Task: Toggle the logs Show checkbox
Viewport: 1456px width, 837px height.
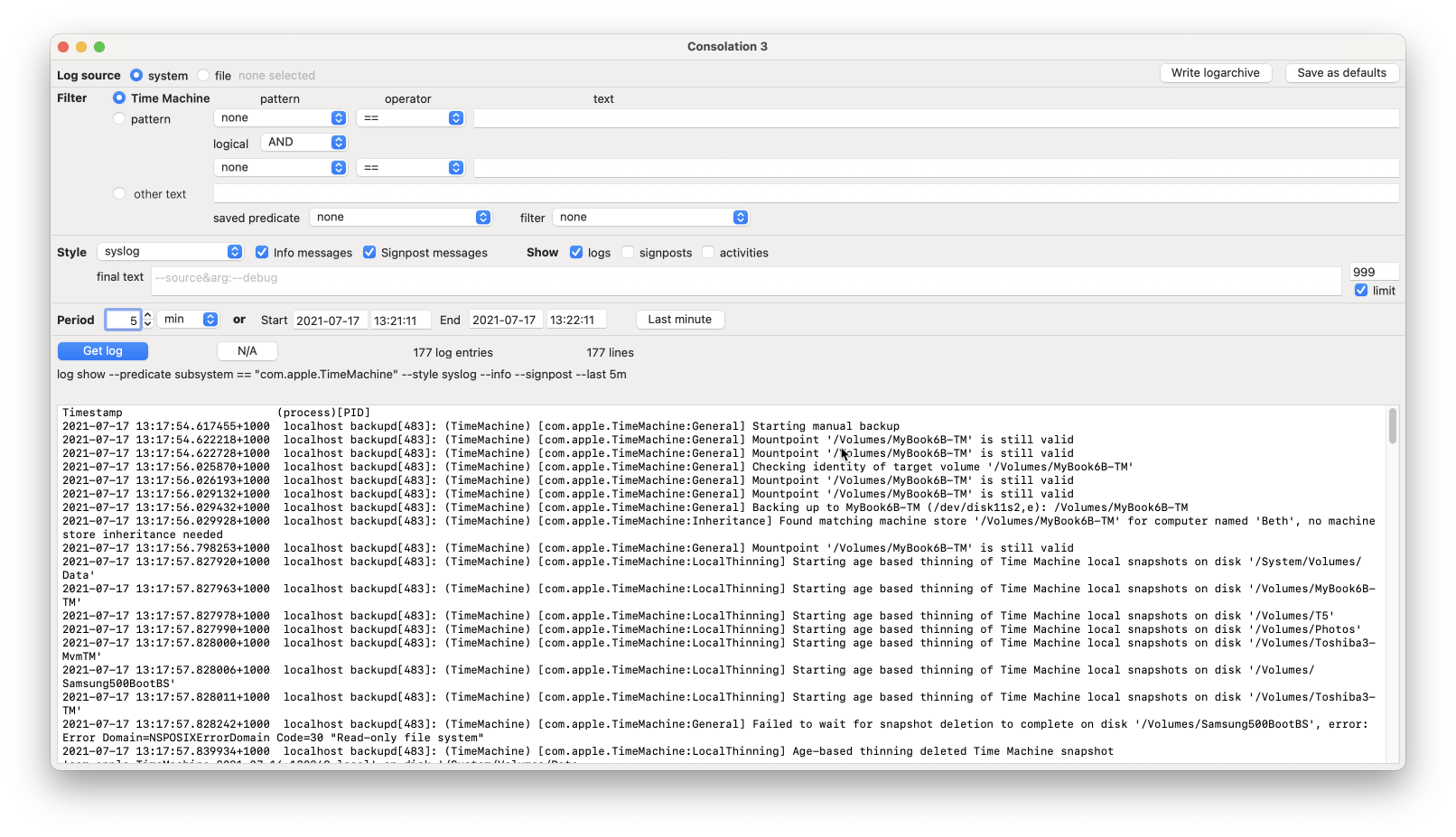Action: click(576, 252)
